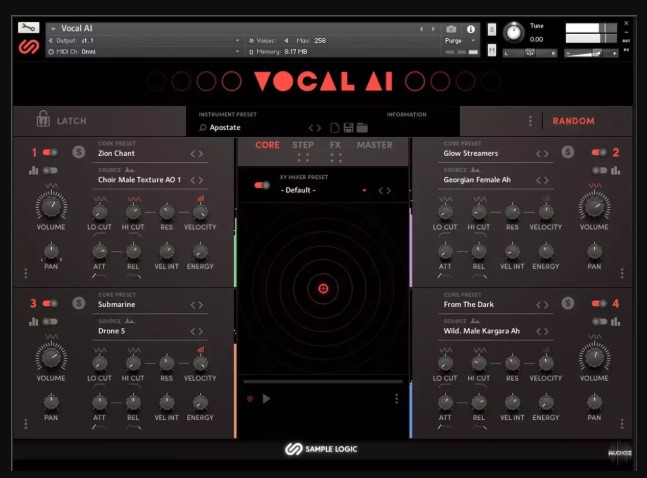Open options menu dots next to Random
The image size is (647, 478).
point(530,121)
